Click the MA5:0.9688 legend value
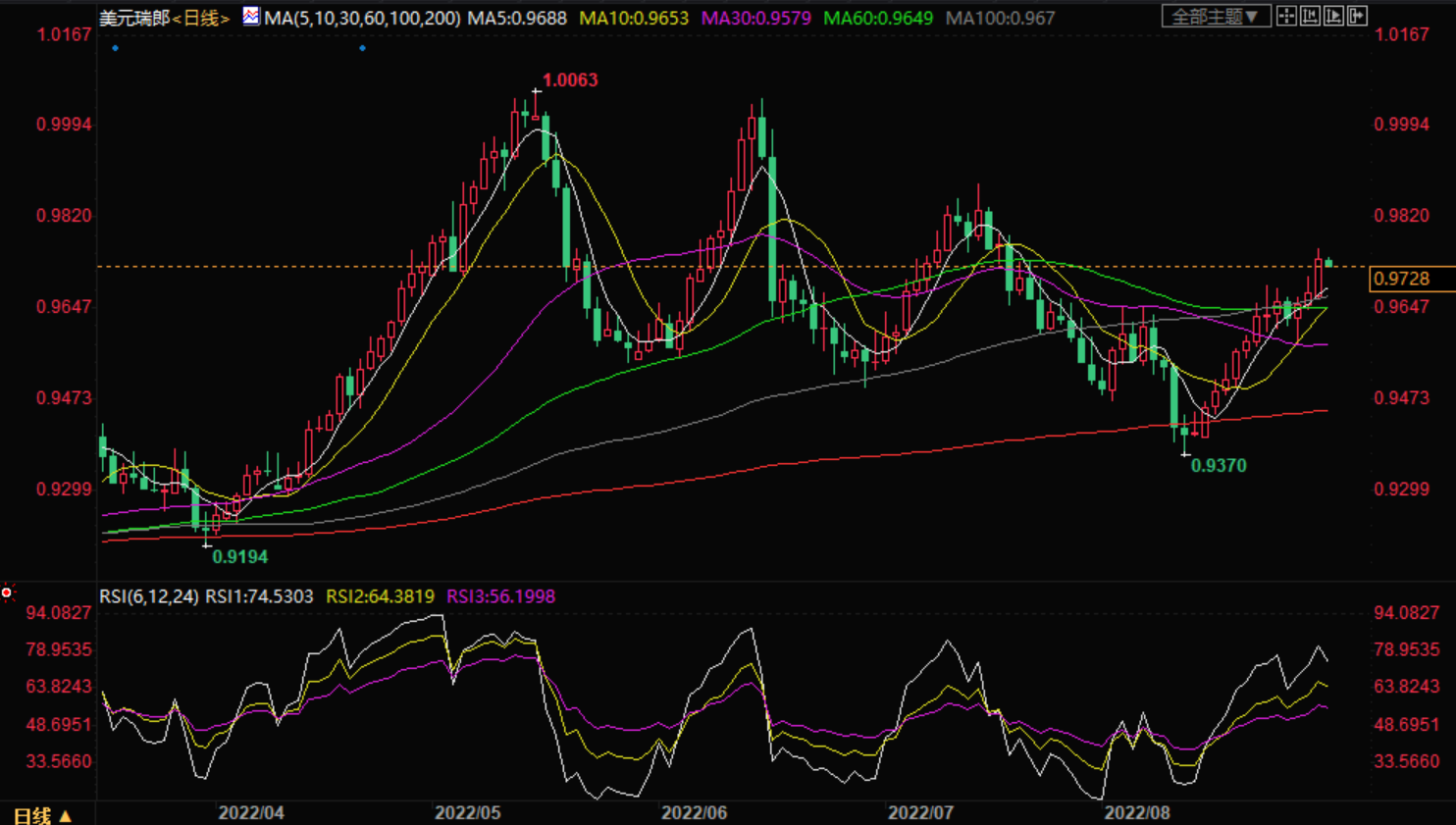The image size is (1456, 825). [517, 18]
